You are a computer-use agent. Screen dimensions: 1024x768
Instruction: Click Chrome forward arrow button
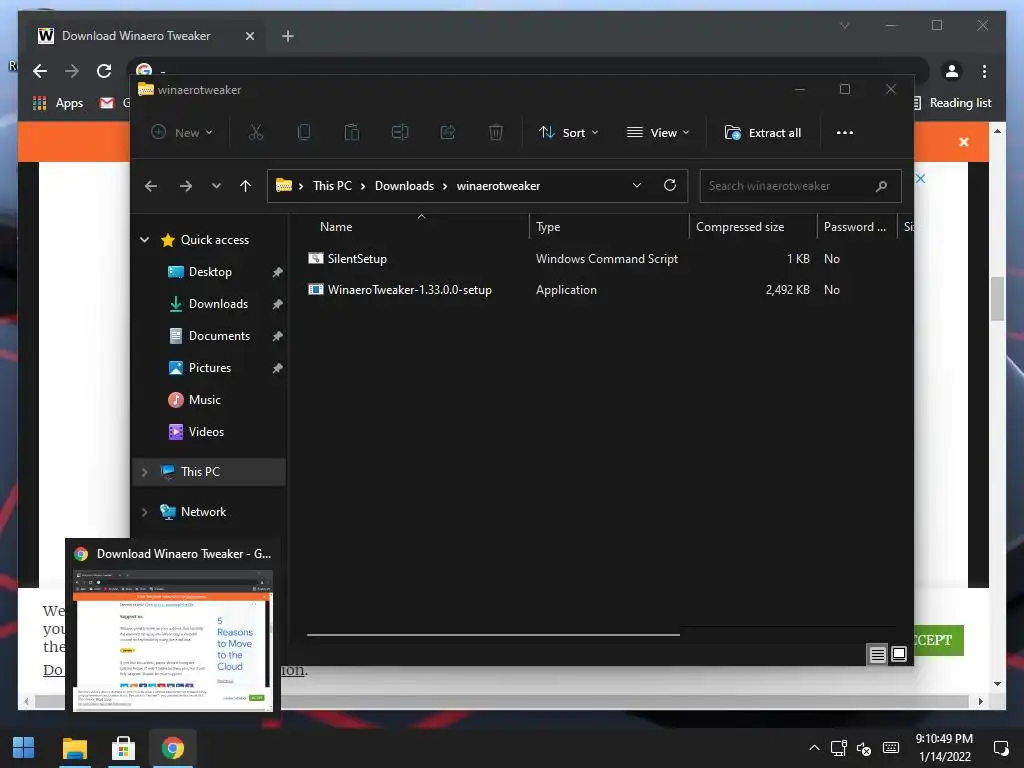click(x=72, y=71)
